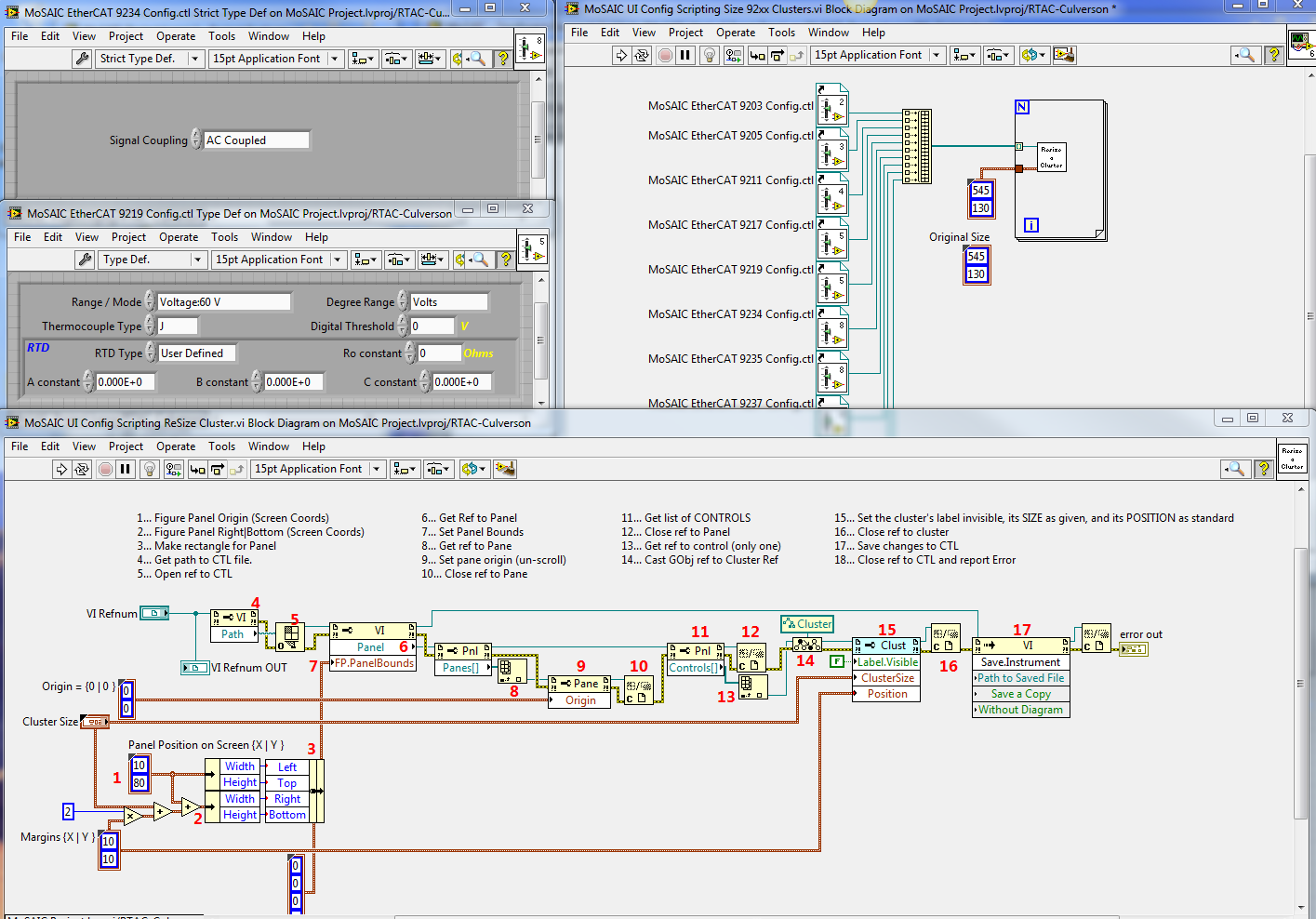Viewport: 1316px width, 919px height.
Task: Click Run Continuously in Size 92xx Clusters.vi
Action: pyautogui.click(x=642, y=55)
